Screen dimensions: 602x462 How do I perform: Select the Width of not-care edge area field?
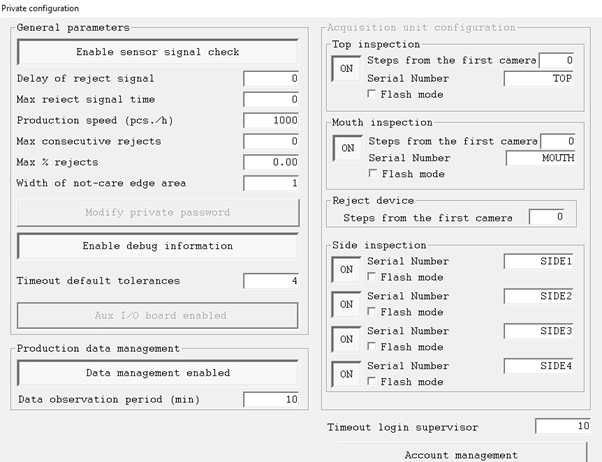(272, 183)
